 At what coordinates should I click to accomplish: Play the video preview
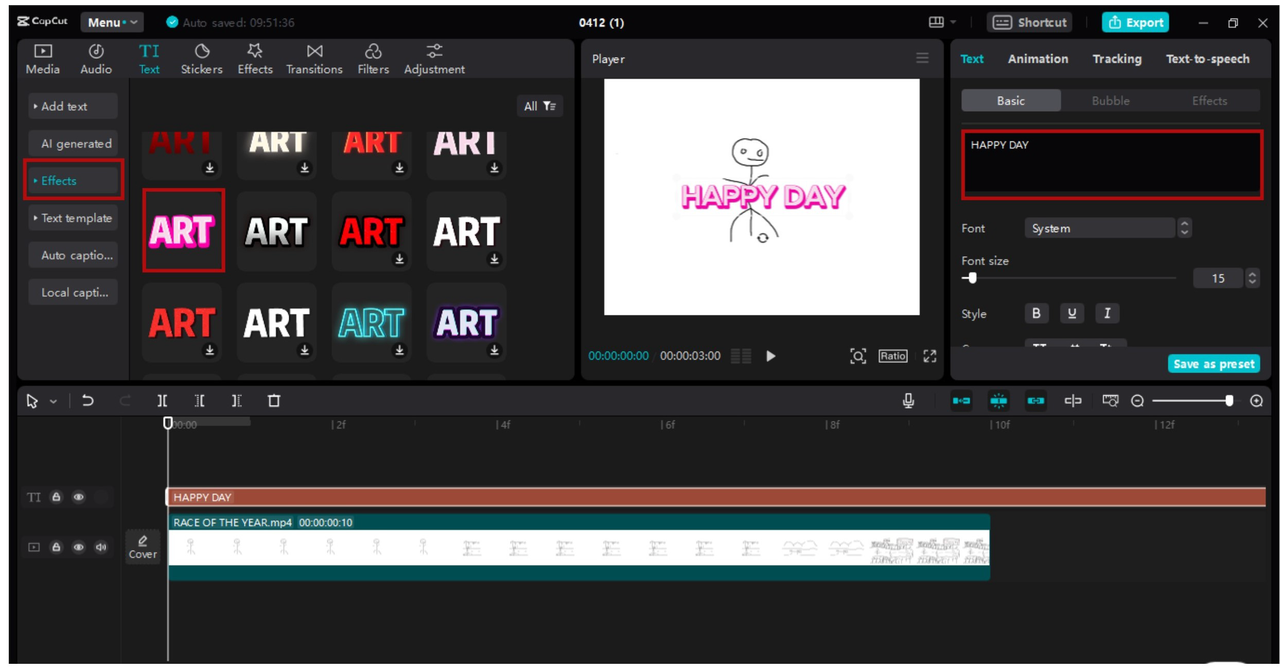(771, 356)
